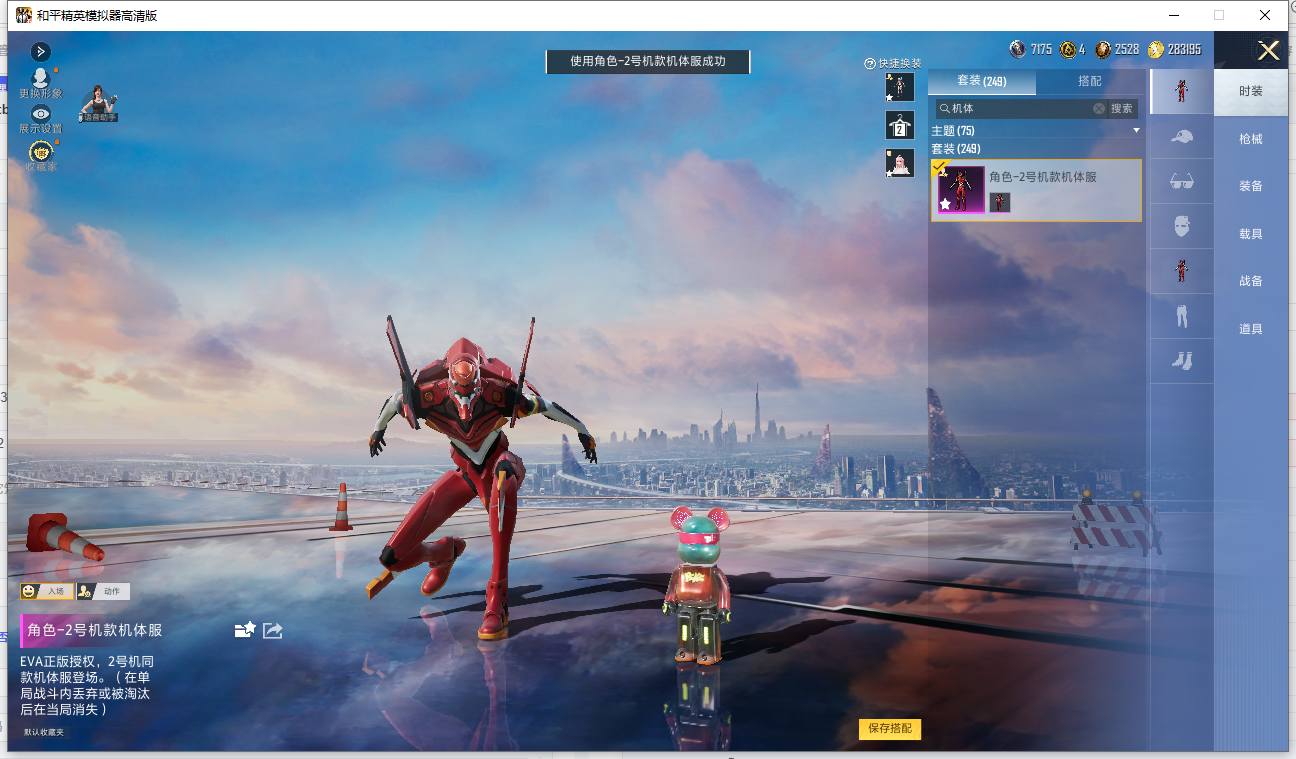The width and height of the screenshot is (1296, 759).
Task: Open the 语音助手 voice assistant
Action: 99,104
